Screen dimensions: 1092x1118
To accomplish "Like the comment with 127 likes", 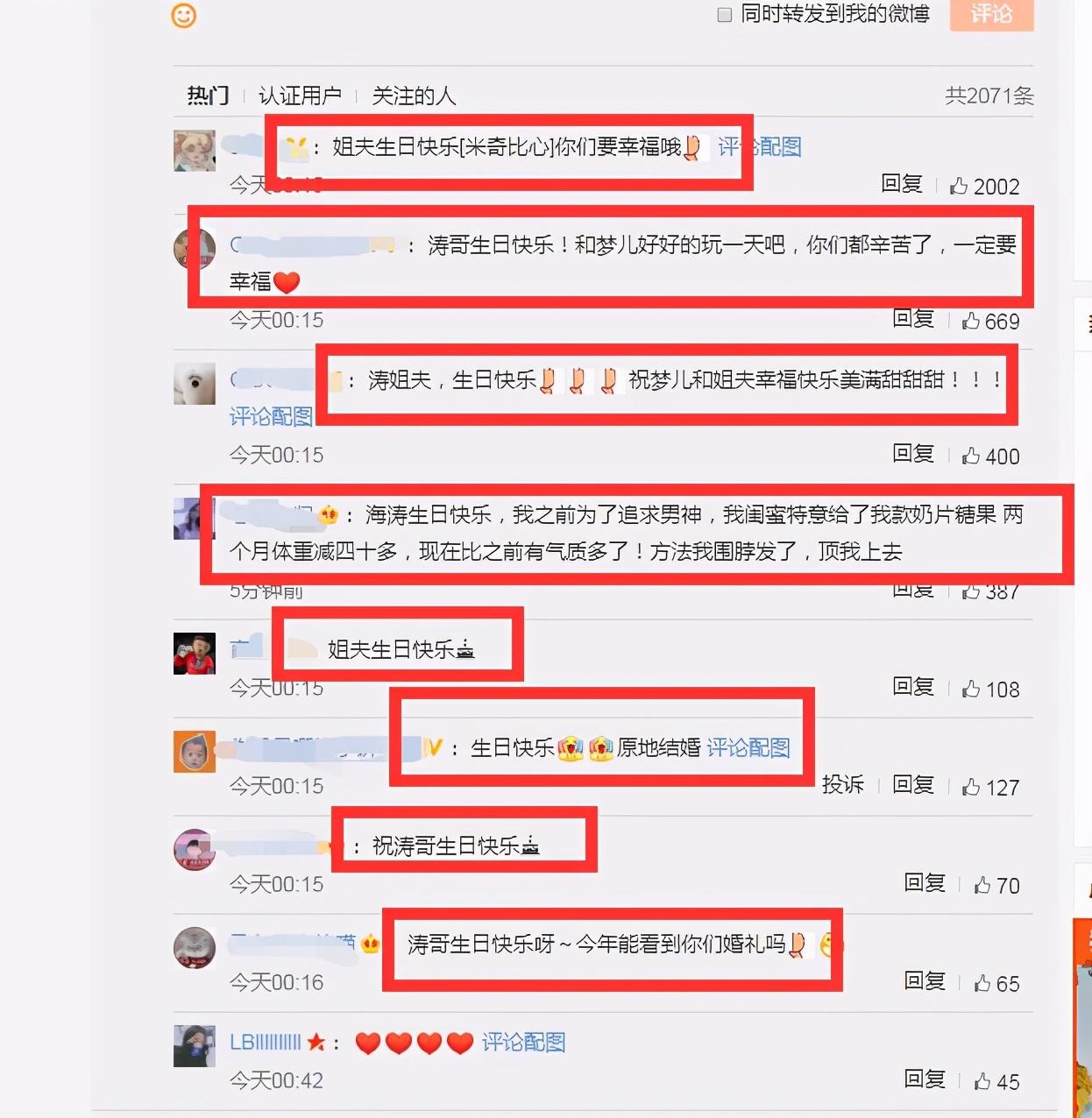I will [x=970, y=787].
